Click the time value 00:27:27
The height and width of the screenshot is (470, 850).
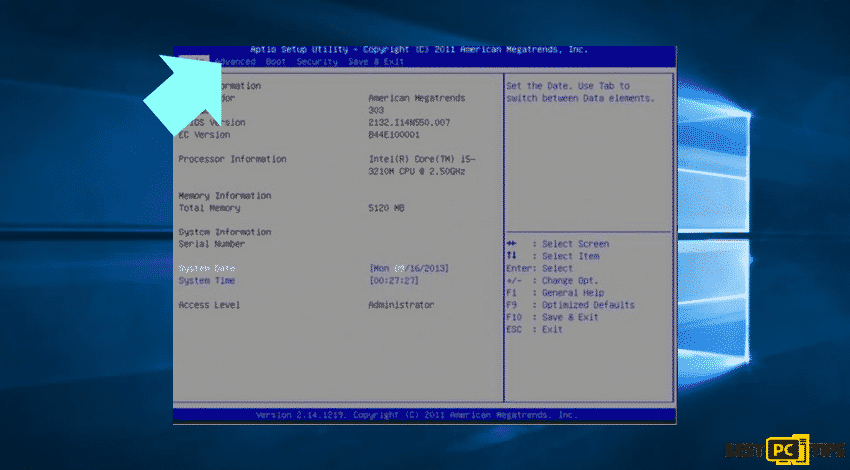coord(394,281)
